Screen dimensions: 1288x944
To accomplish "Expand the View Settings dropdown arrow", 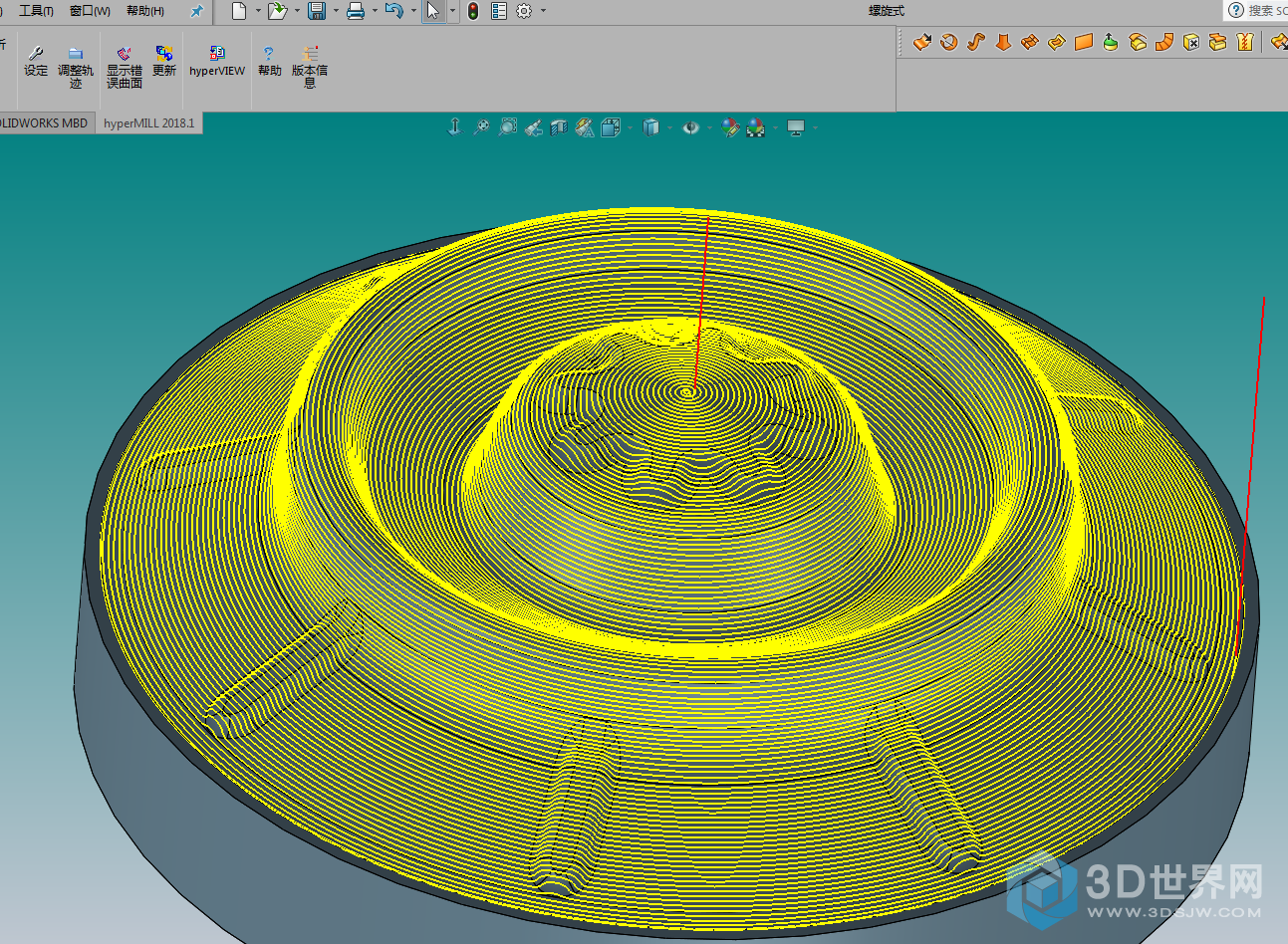I will point(815,127).
